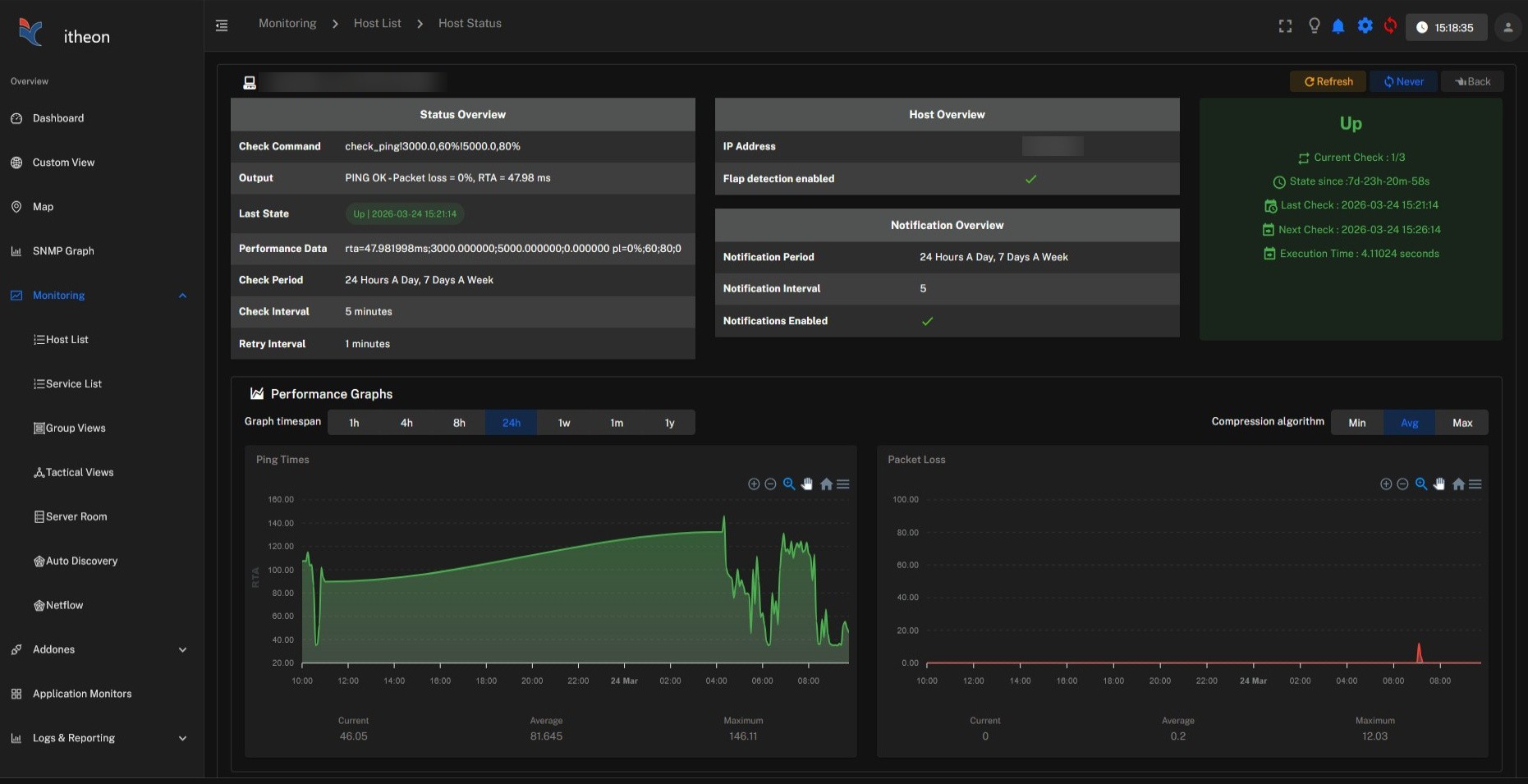The width and height of the screenshot is (1528, 784).
Task: Open the notifications bell
Action: [x=1338, y=26]
